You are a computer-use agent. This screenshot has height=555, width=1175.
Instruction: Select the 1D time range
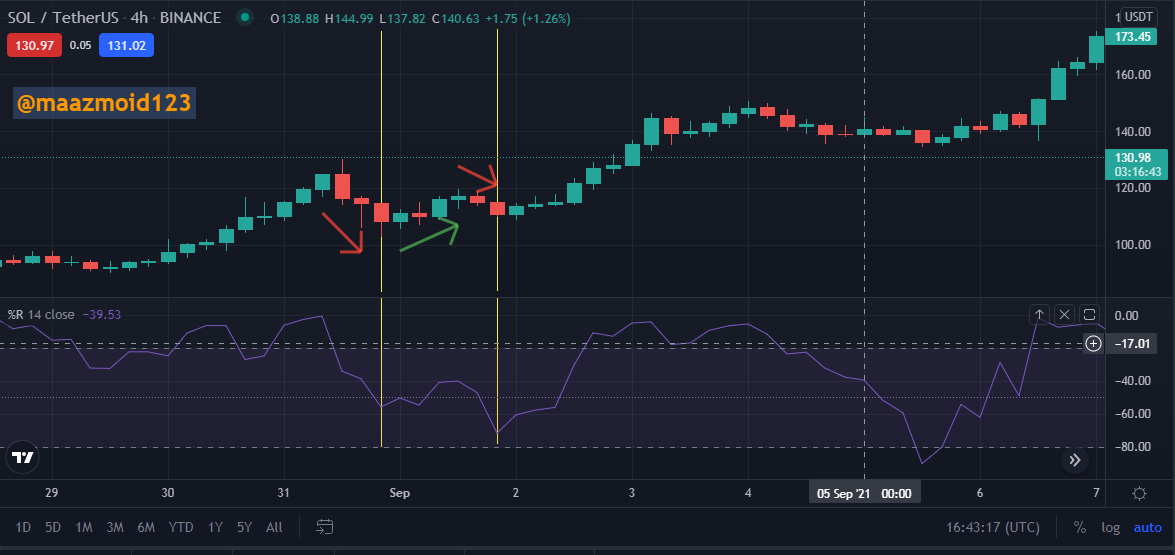[x=23, y=527]
